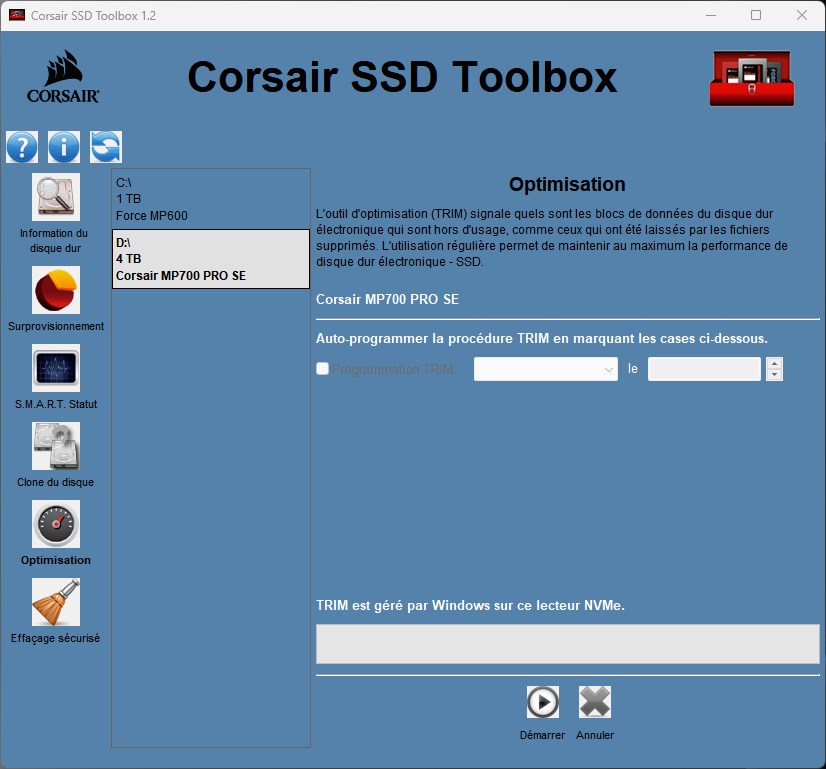This screenshot has width=826, height=769.
Task: Select the D:\ Corsair MP700 PRO SE drive
Action: [211, 259]
